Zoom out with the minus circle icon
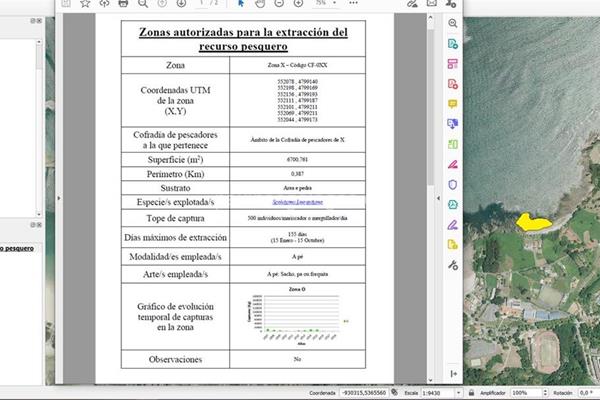 point(279,3)
